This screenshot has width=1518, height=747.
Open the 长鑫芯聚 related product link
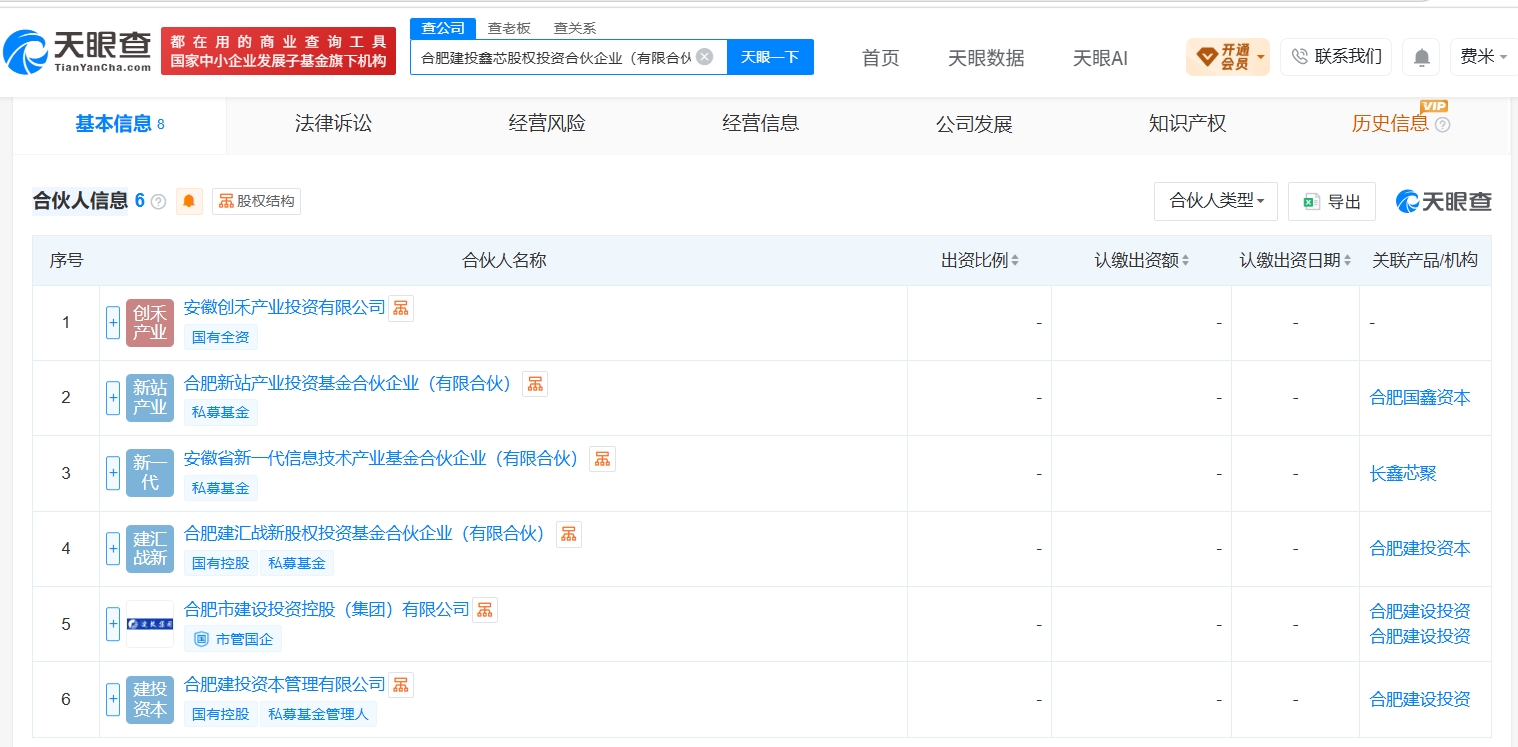point(1403,474)
